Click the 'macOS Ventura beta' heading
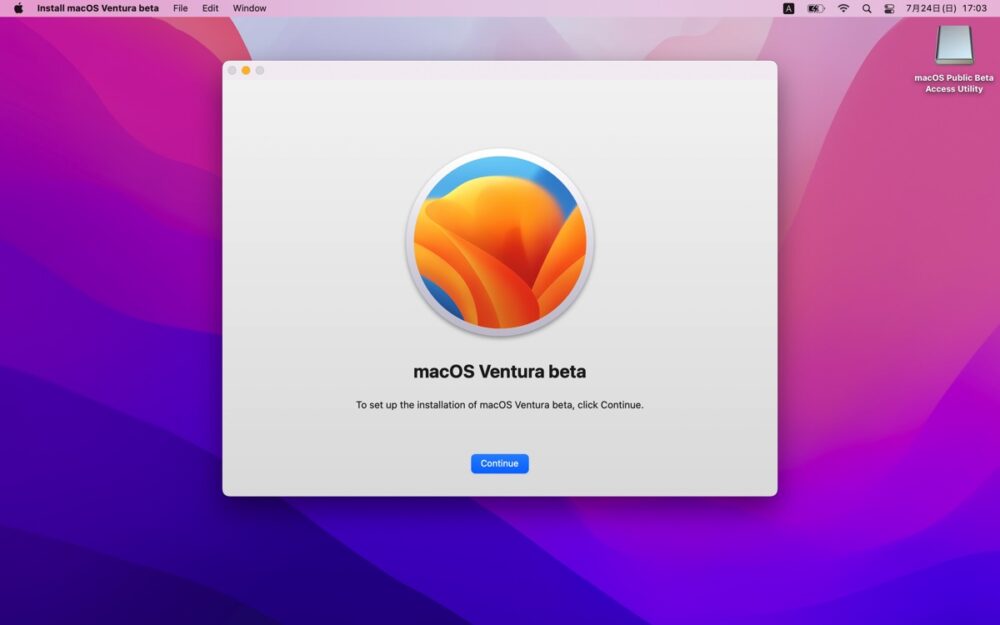 tap(499, 372)
